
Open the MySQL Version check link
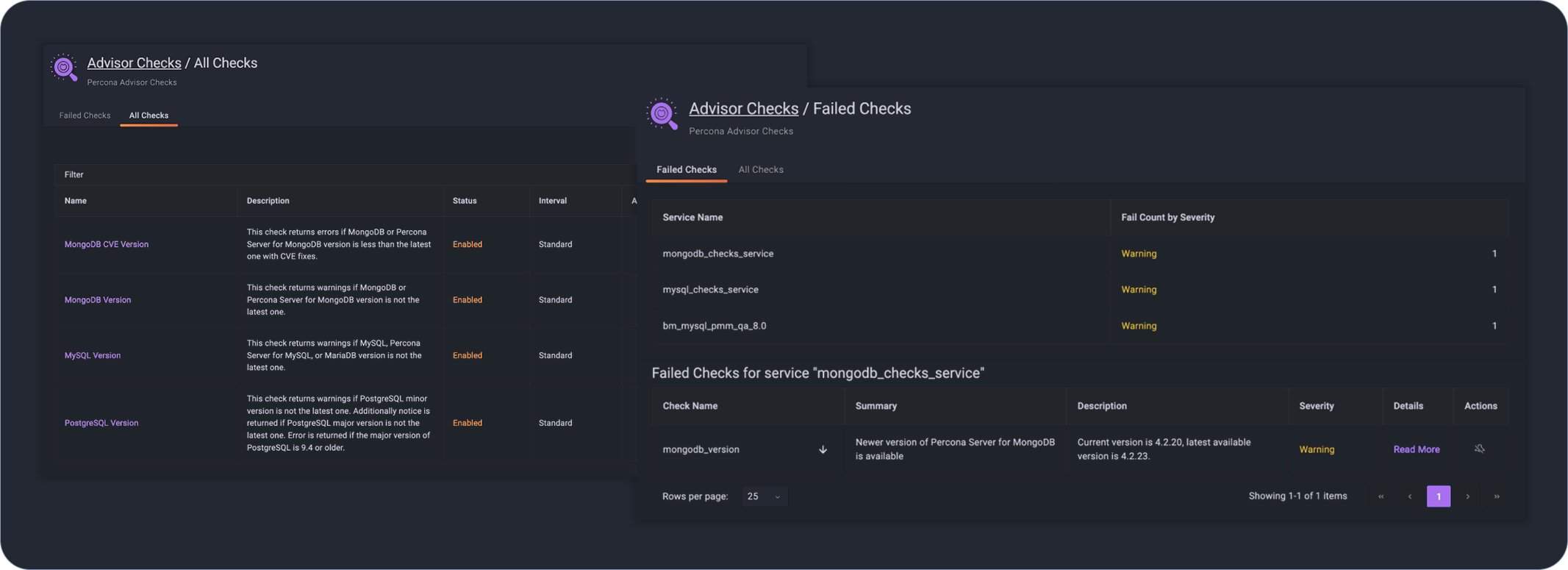pyautogui.click(x=92, y=355)
